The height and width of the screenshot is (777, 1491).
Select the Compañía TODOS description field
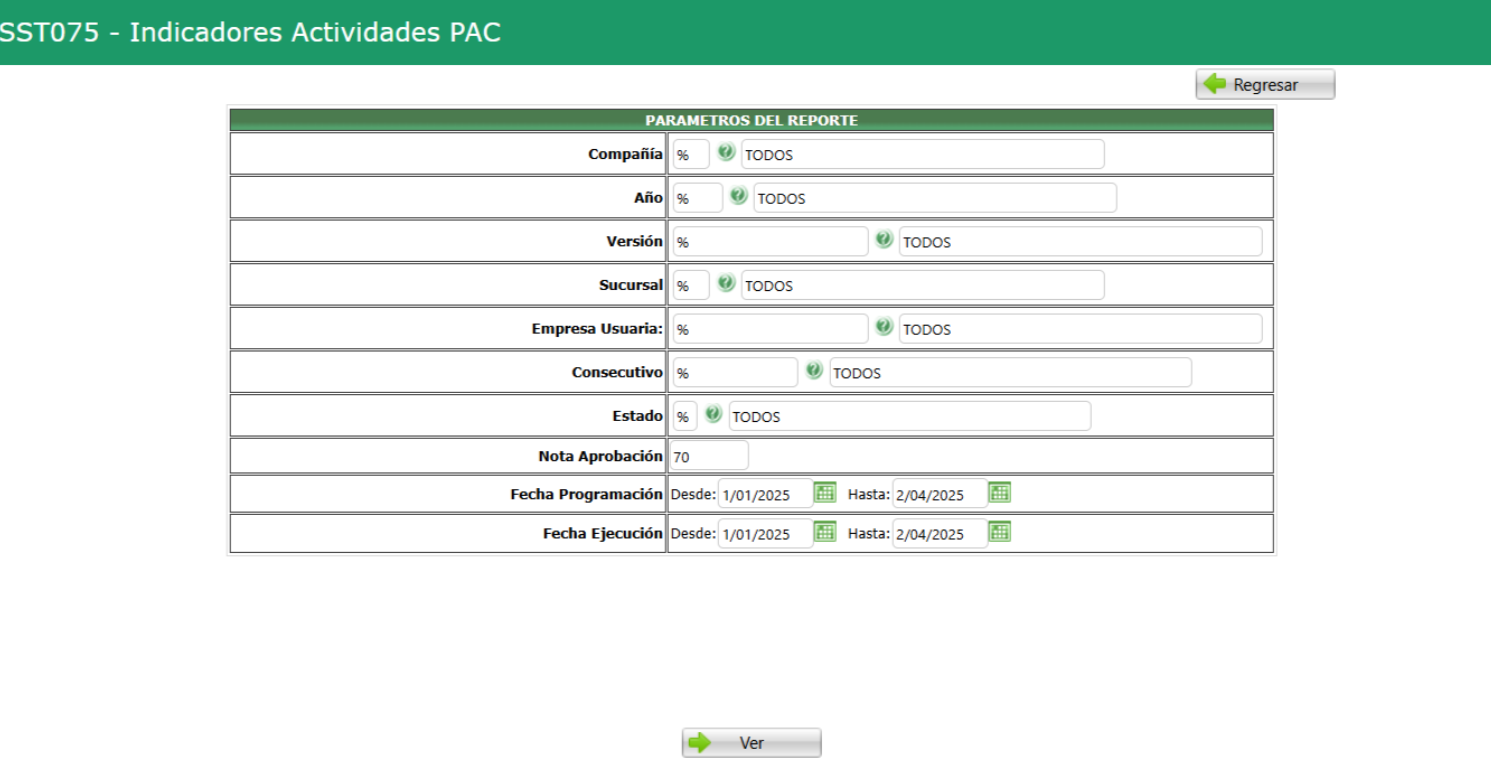tap(923, 155)
